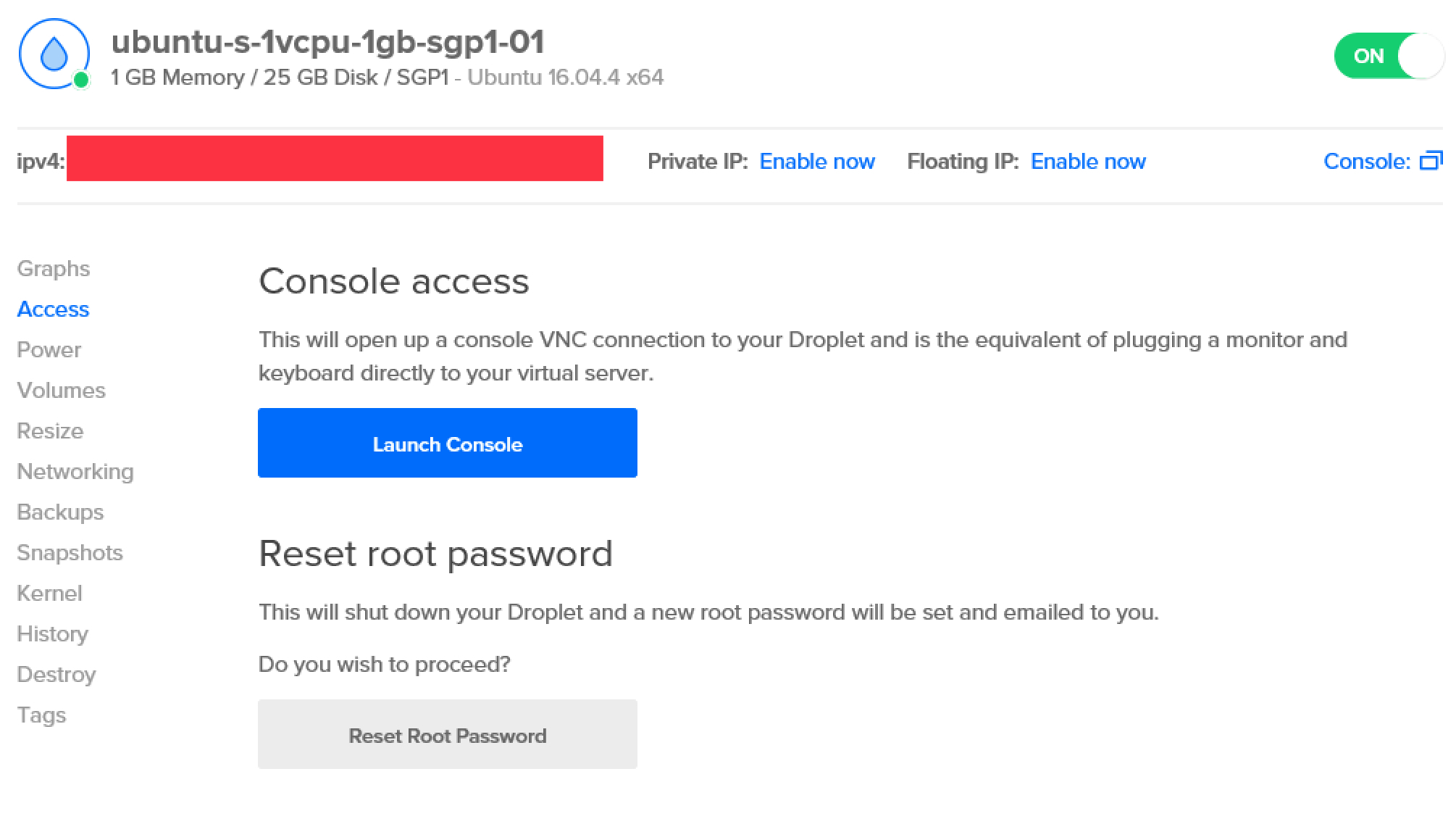Open the Graphs section
Image resolution: width=1456 pixels, height=832 pixels.
(54, 269)
